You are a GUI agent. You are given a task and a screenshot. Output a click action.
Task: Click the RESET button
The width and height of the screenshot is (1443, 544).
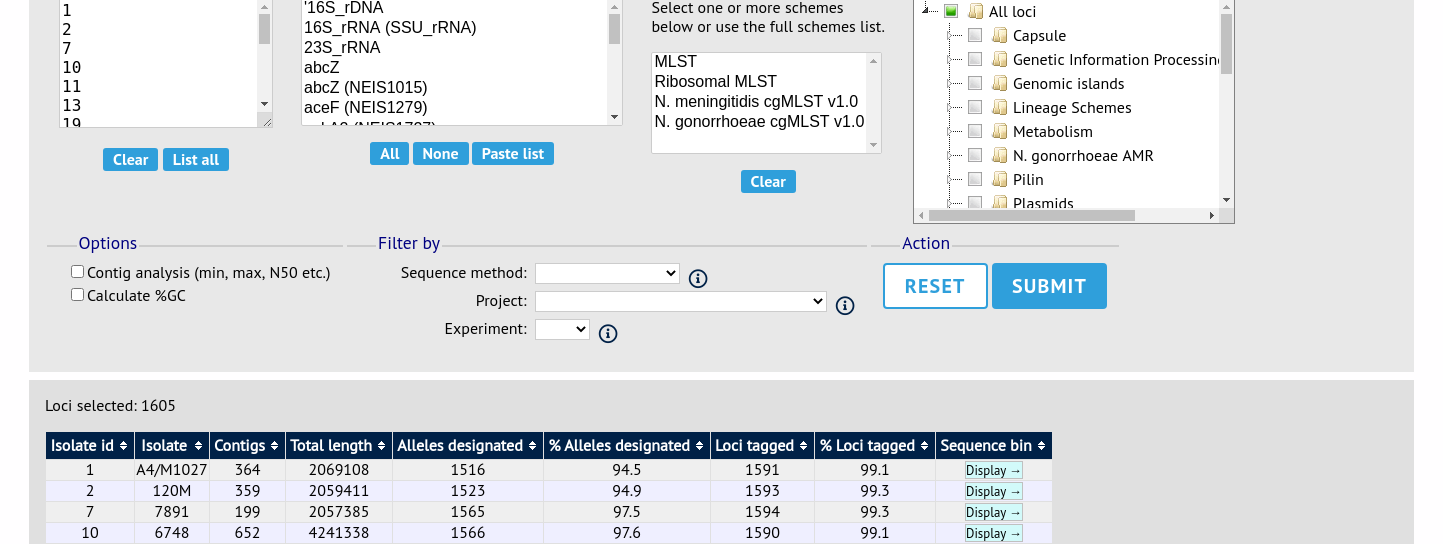coord(935,286)
